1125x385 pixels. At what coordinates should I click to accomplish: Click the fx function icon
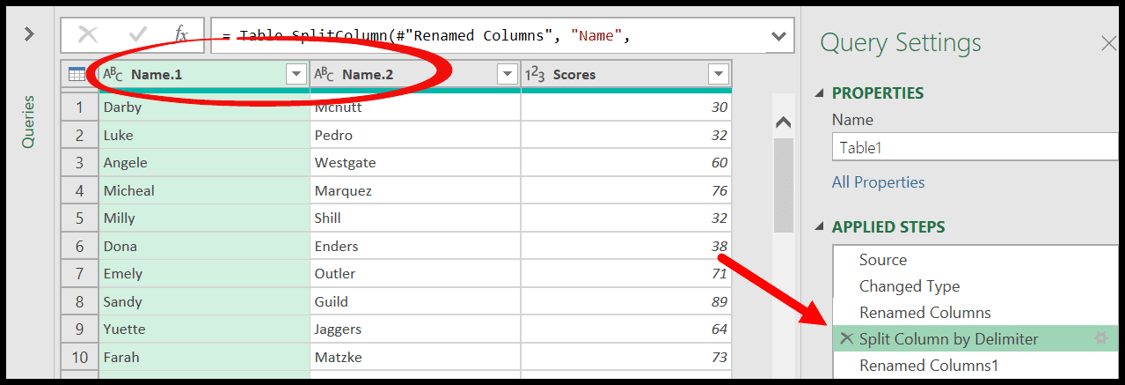tap(182, 34)
